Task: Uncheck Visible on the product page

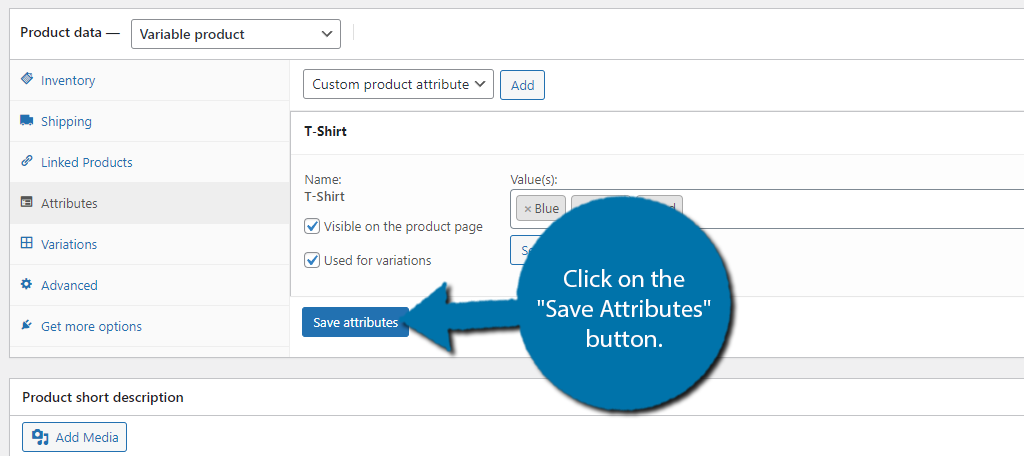Action: point(312,226)
